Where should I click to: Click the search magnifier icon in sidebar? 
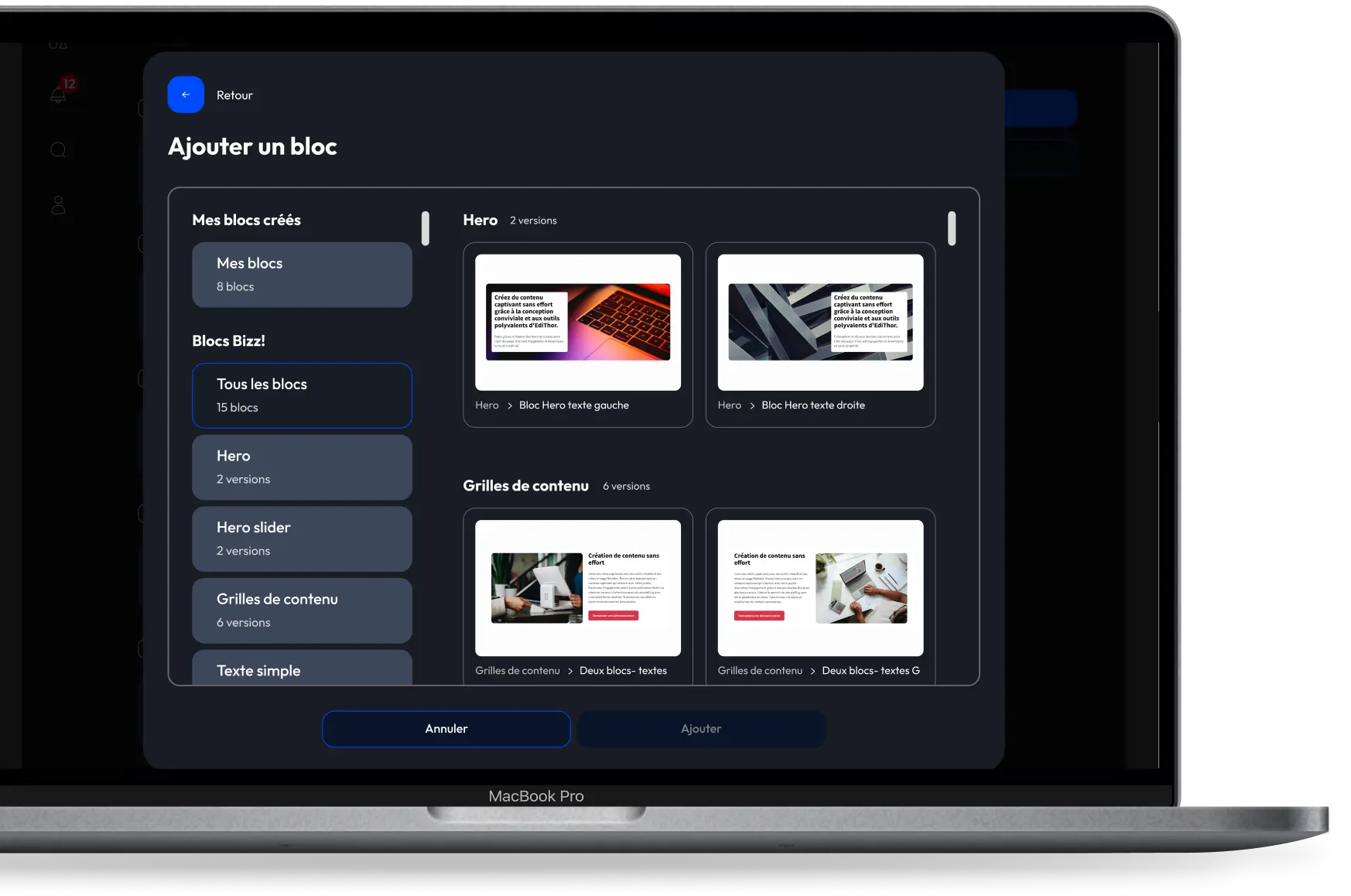point(58,150)
